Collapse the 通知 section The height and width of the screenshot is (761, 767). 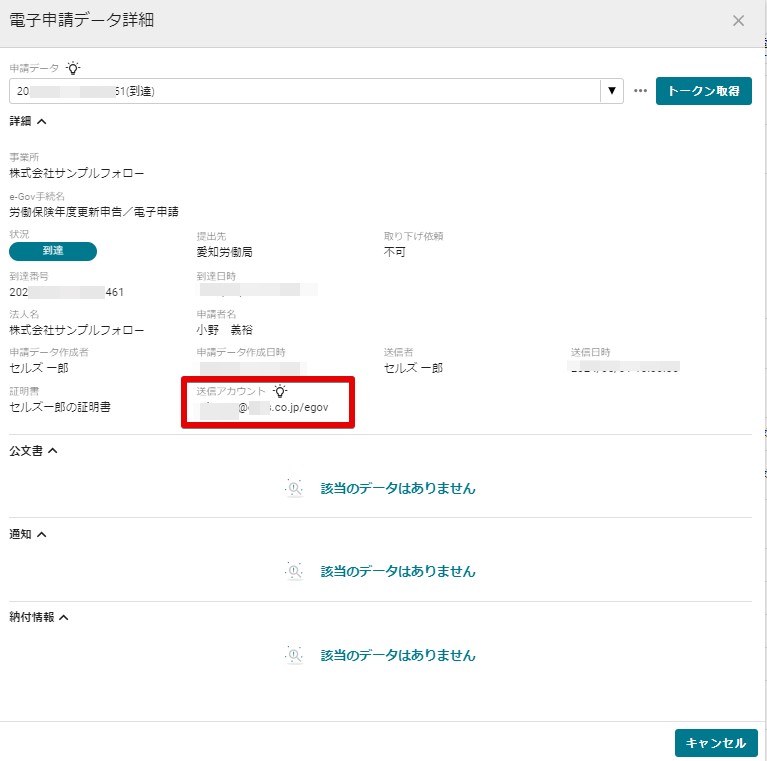tap(41, 534)
